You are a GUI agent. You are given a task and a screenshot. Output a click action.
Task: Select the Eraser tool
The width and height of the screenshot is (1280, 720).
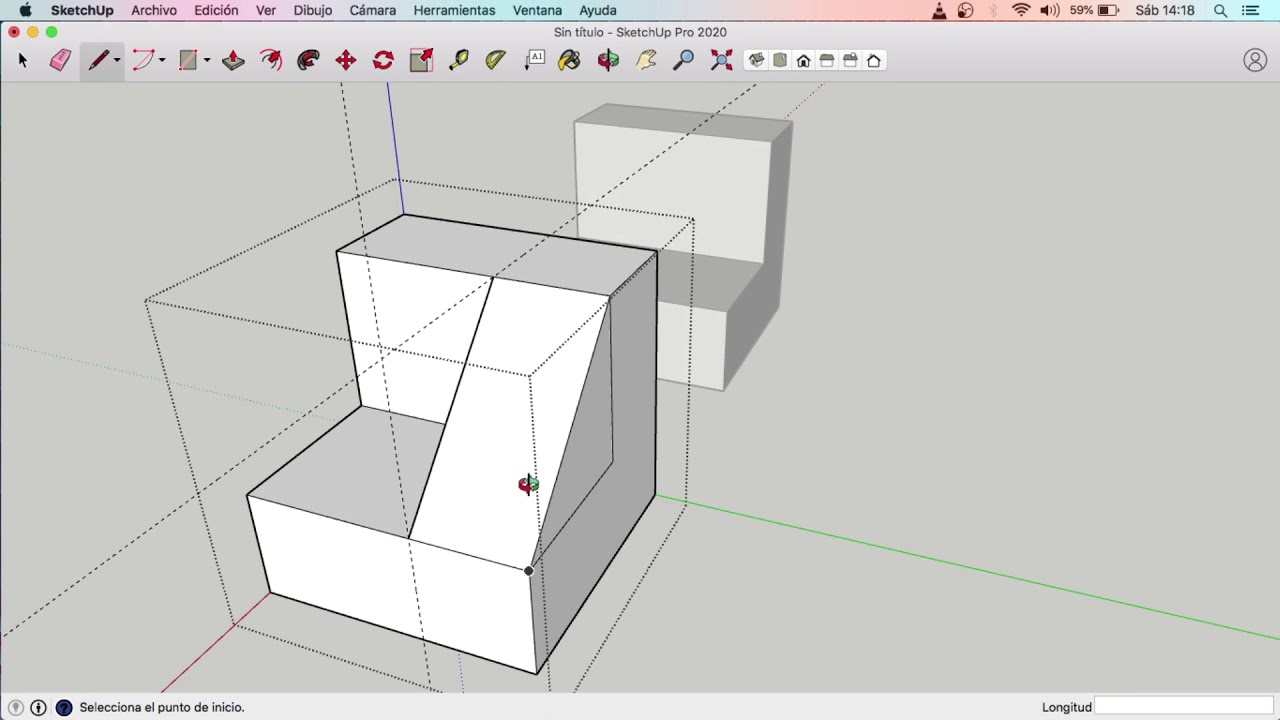pyautogui.click(x=60, y=61)
